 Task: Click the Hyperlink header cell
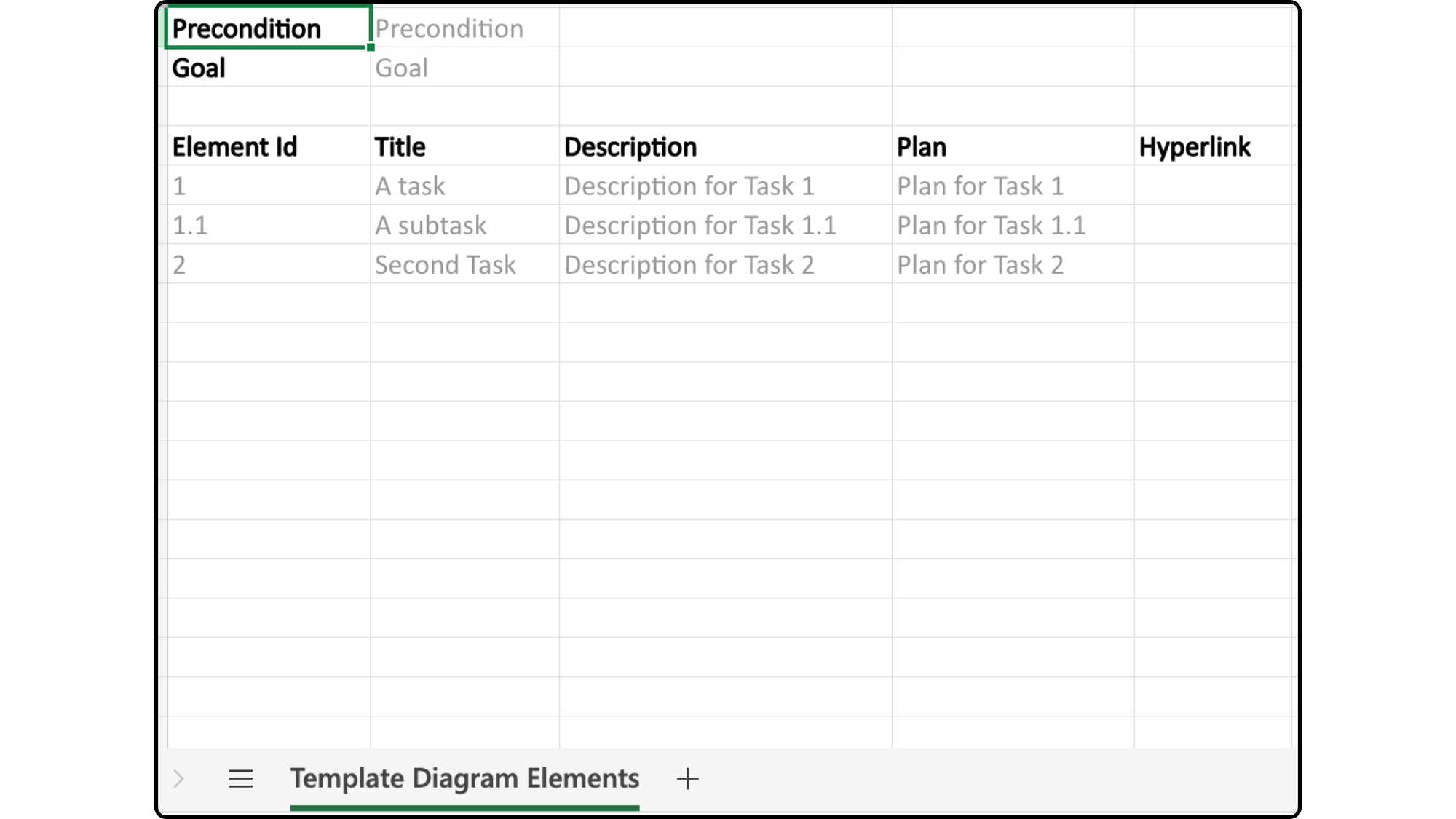[1212, 146]
